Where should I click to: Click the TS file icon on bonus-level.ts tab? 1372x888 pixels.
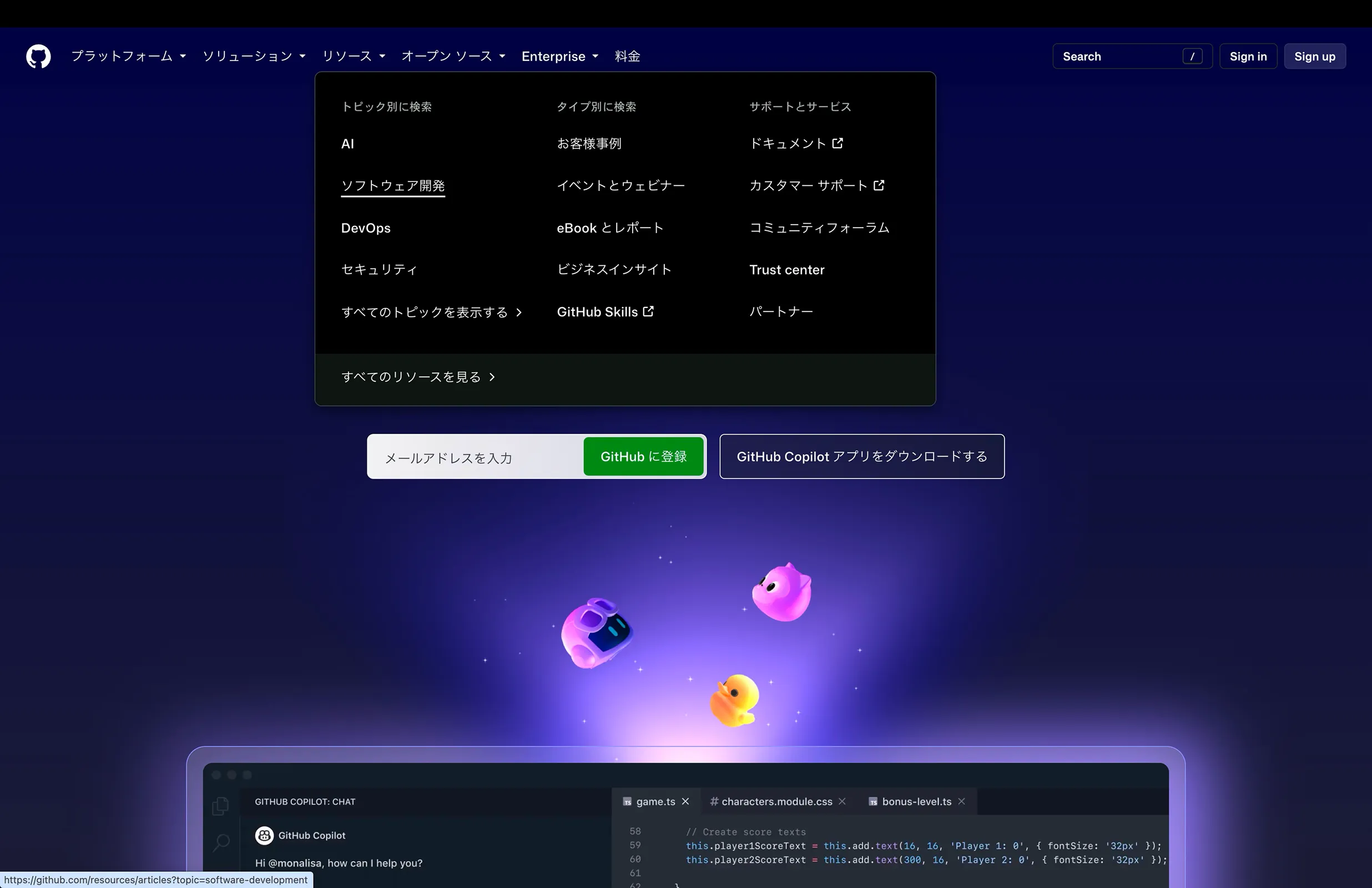click(x=874, y=802)
